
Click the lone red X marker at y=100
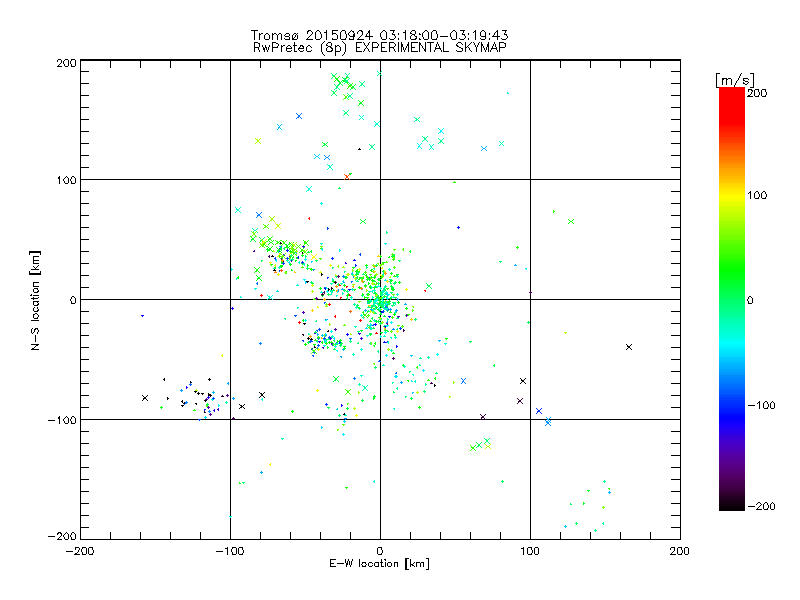(347, 177)
